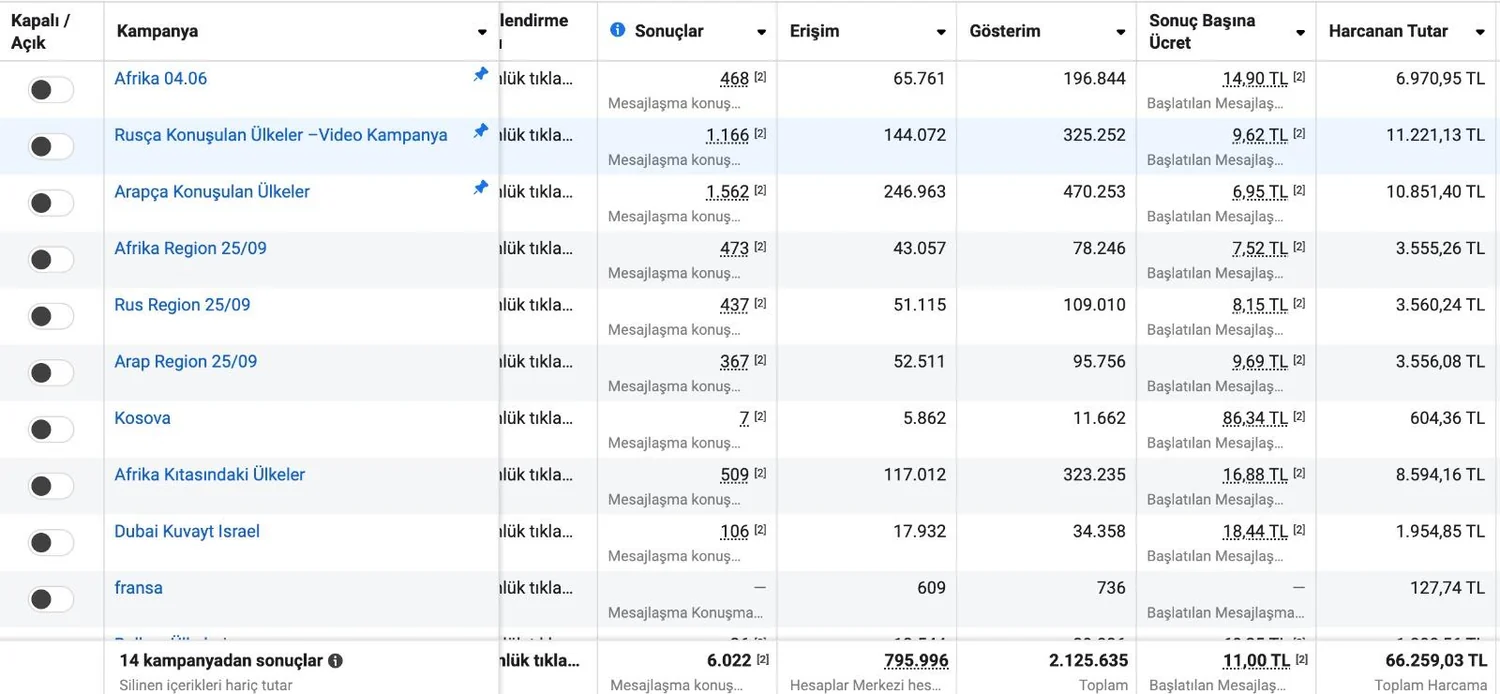1500x694 pixels.
Task: Click pin icon on Rusça Konuşulan Ülkeler row
Action: (x=481, y=131)
